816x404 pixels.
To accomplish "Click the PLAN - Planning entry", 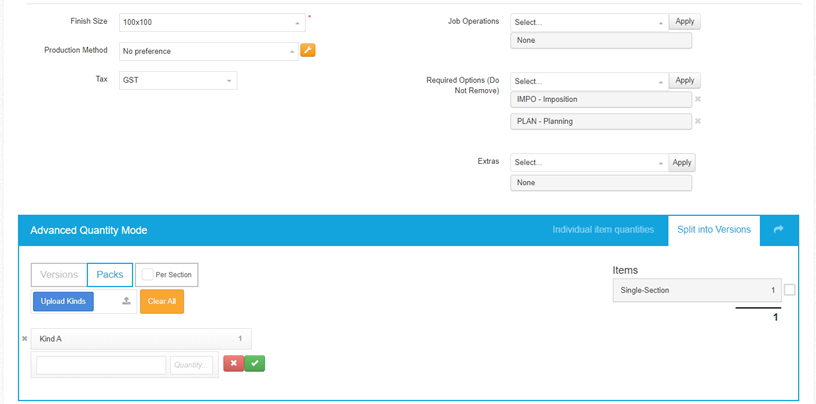I will [x=601, y=121].
